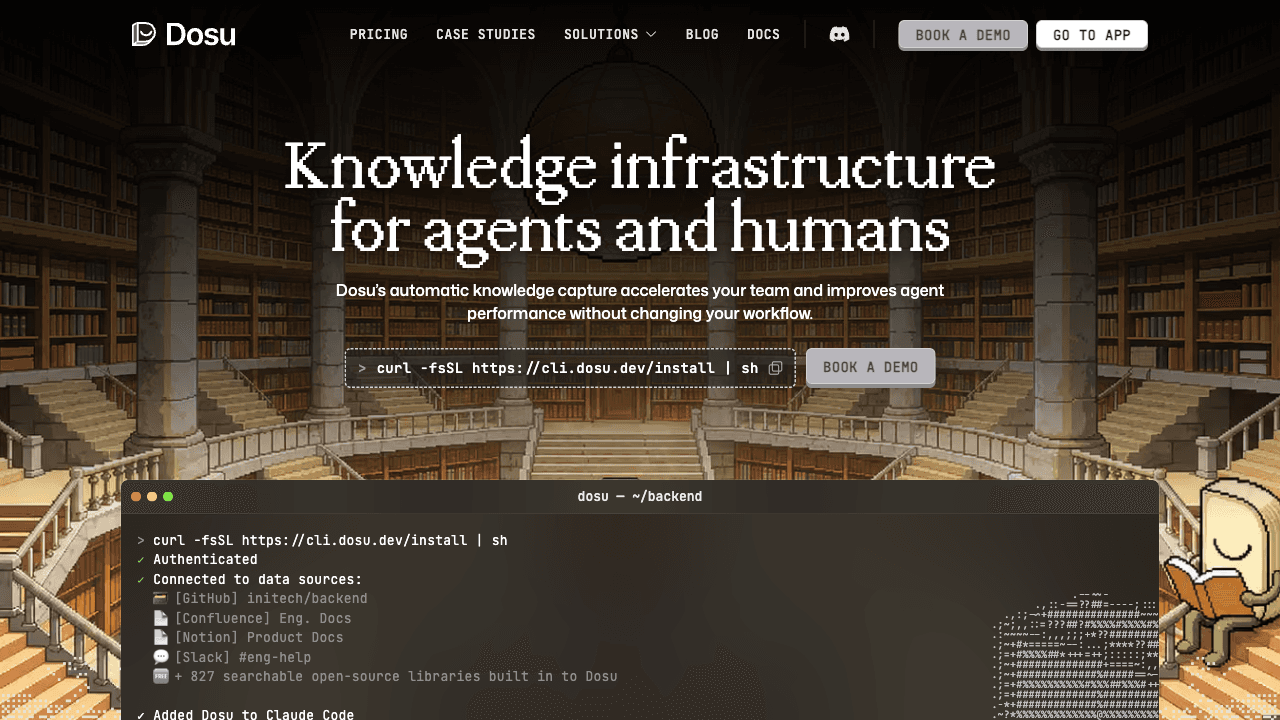The image size is (1280, 720).
Task: Click the terminal title "dosu — ~/backend"
Action: (640, 496)
